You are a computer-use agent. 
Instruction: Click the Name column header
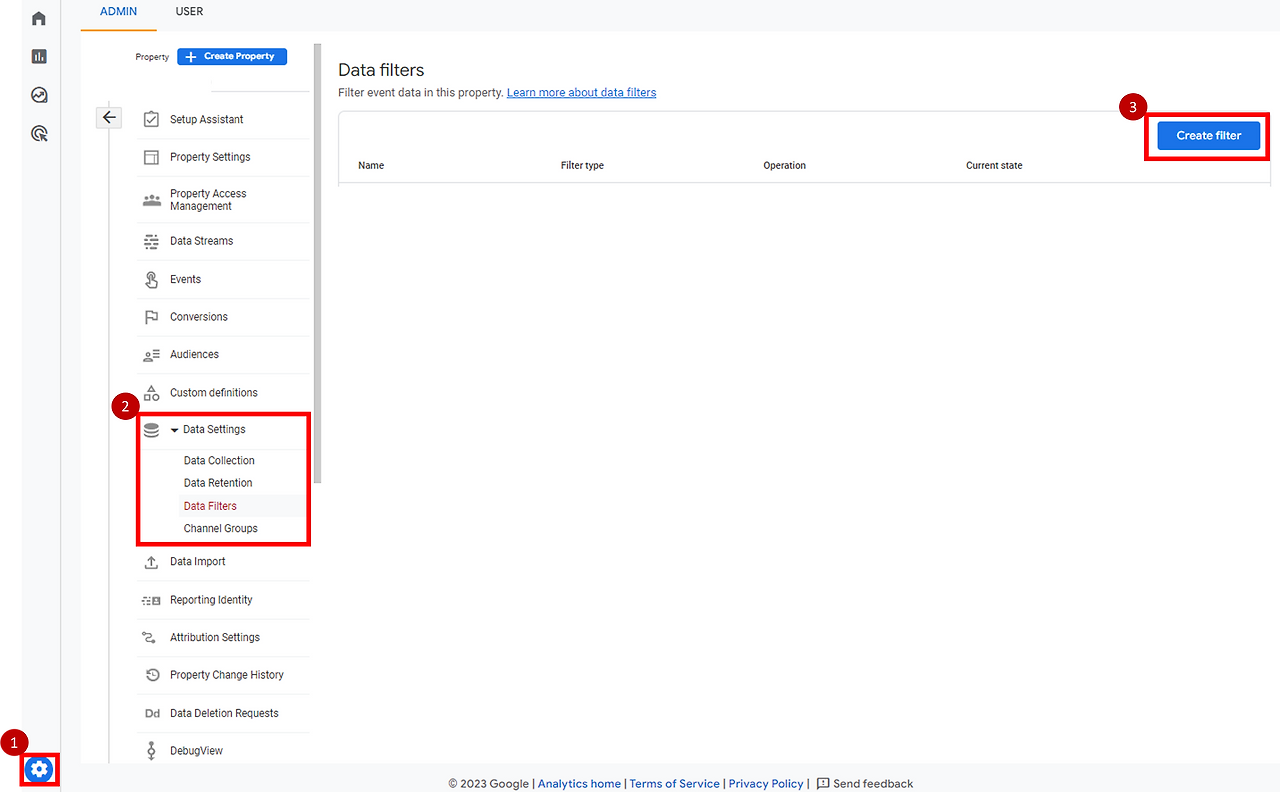pyautogui.click(x=371, y=166)
